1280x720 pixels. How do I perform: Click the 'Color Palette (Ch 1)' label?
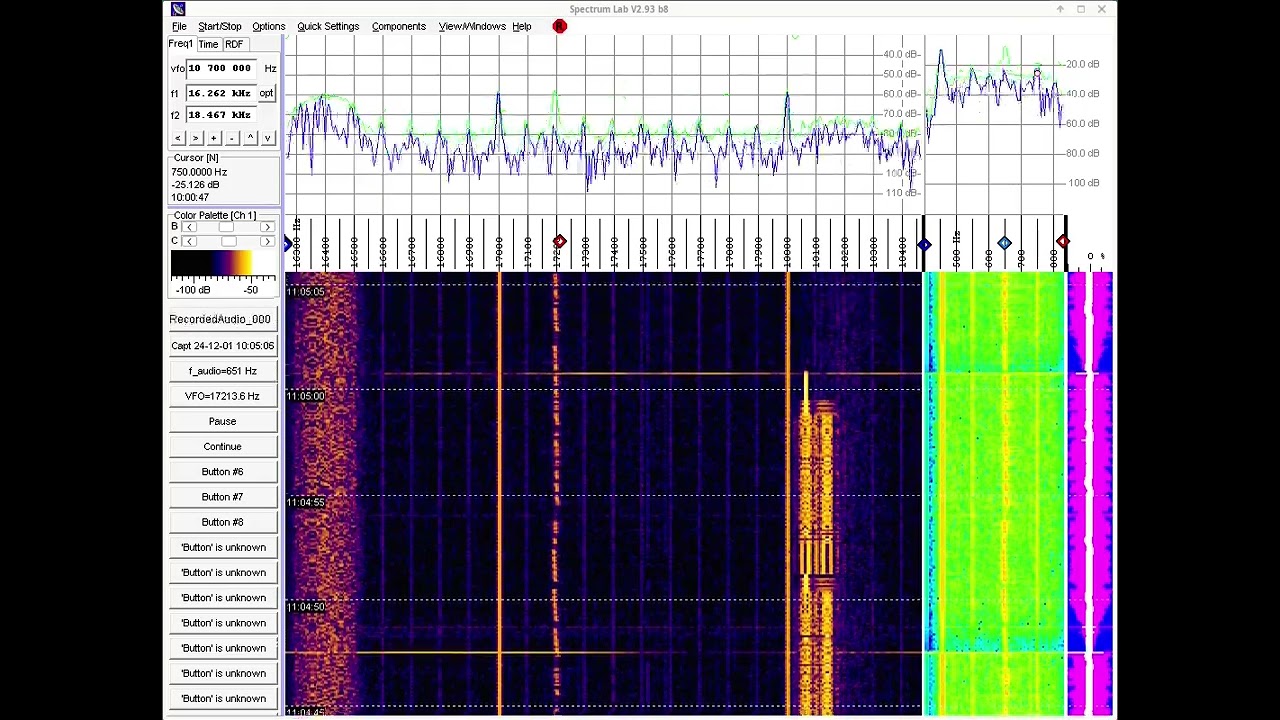[x=215, y=215]
